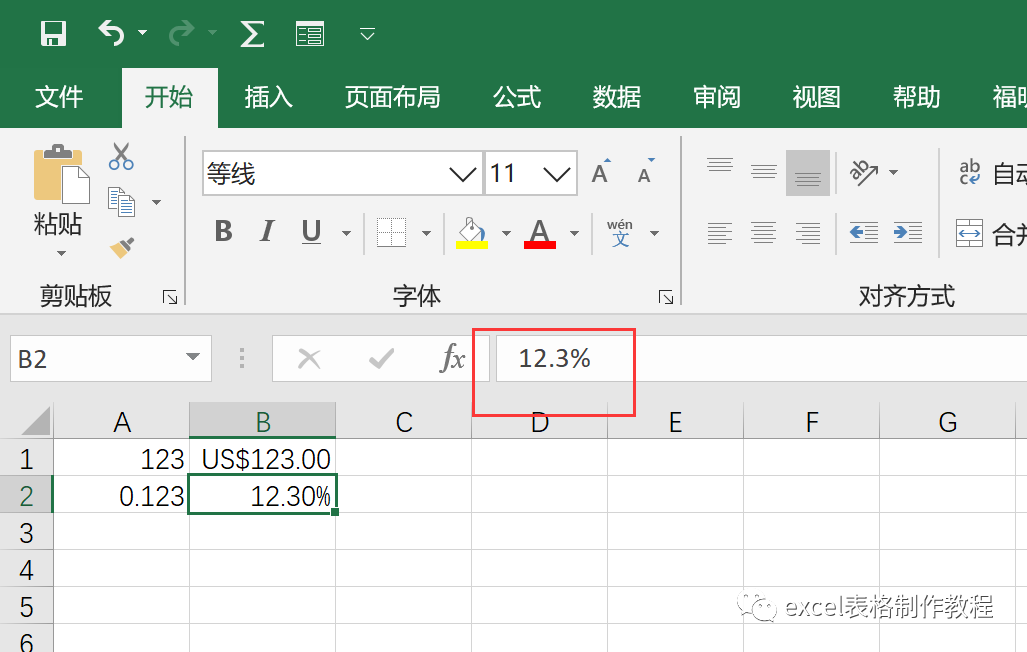
Task: Open the 公式 tab
Action: (517, 97)
